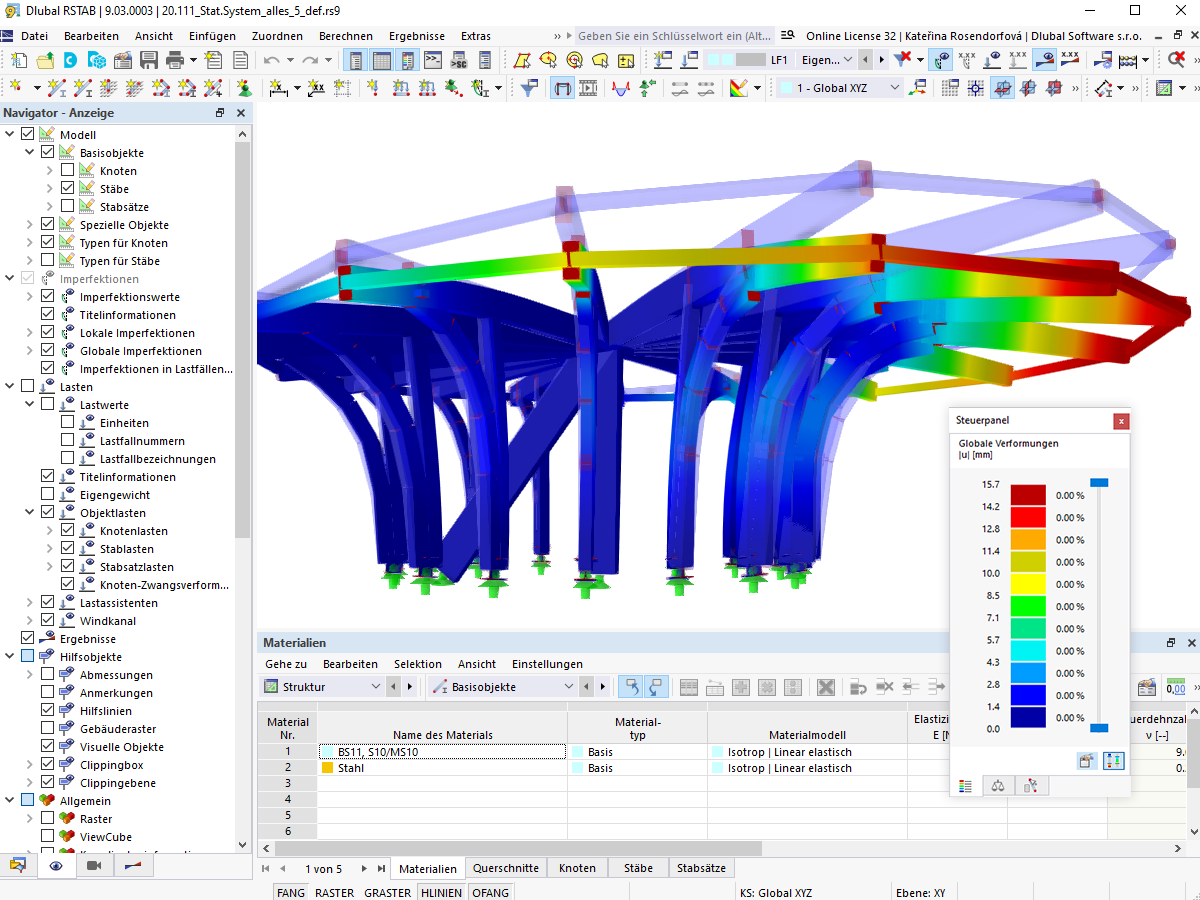The width and height of the screenshot is (1200, 900).
Task: Expand the Imperfektionswerte tree node
Action: pyautogui.click(x=30, y=296)
